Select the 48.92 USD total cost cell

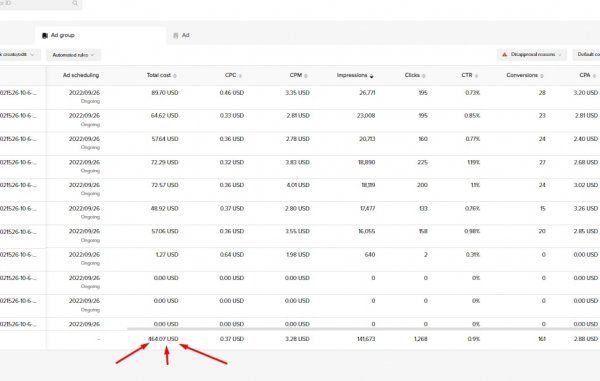coord(165,208)
